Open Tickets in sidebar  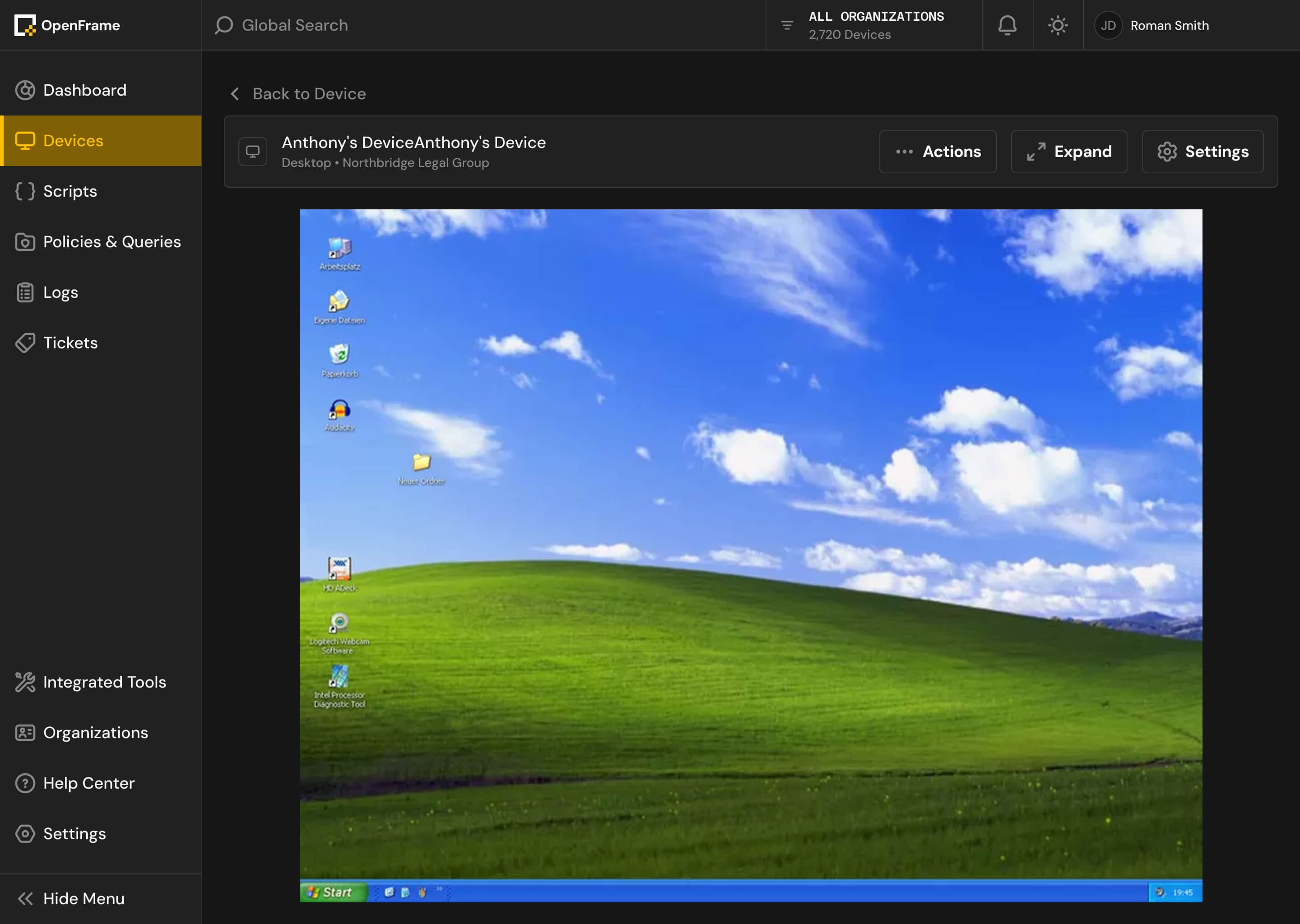pyautogui.click(x=101, y=342)
